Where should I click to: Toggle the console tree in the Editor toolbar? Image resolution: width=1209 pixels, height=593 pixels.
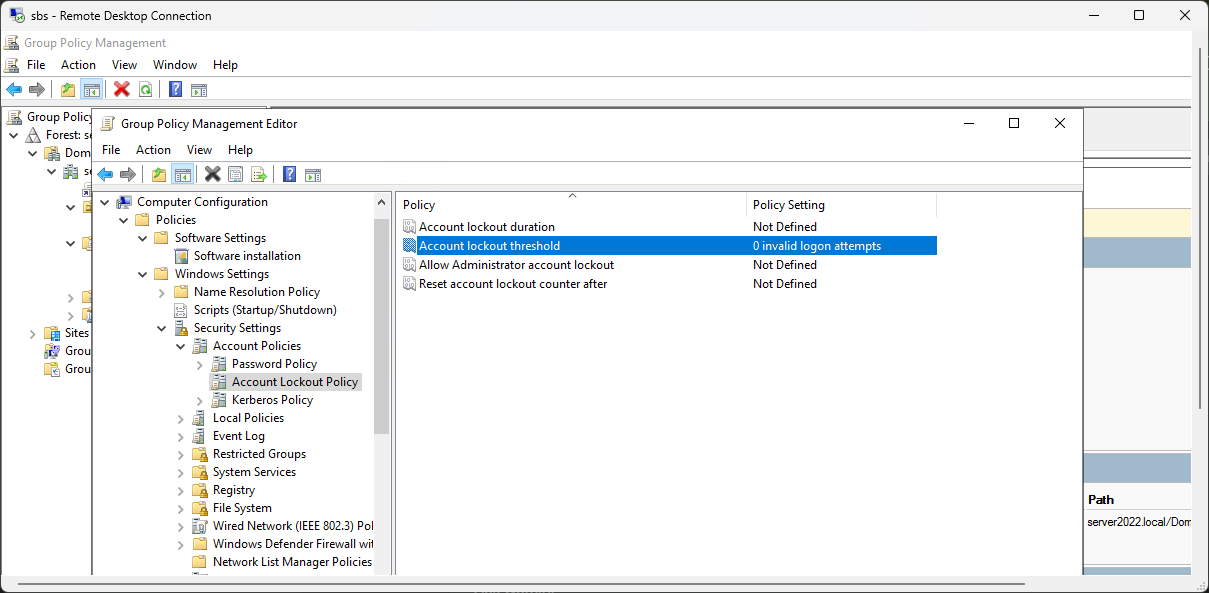(x=183, y=174)
